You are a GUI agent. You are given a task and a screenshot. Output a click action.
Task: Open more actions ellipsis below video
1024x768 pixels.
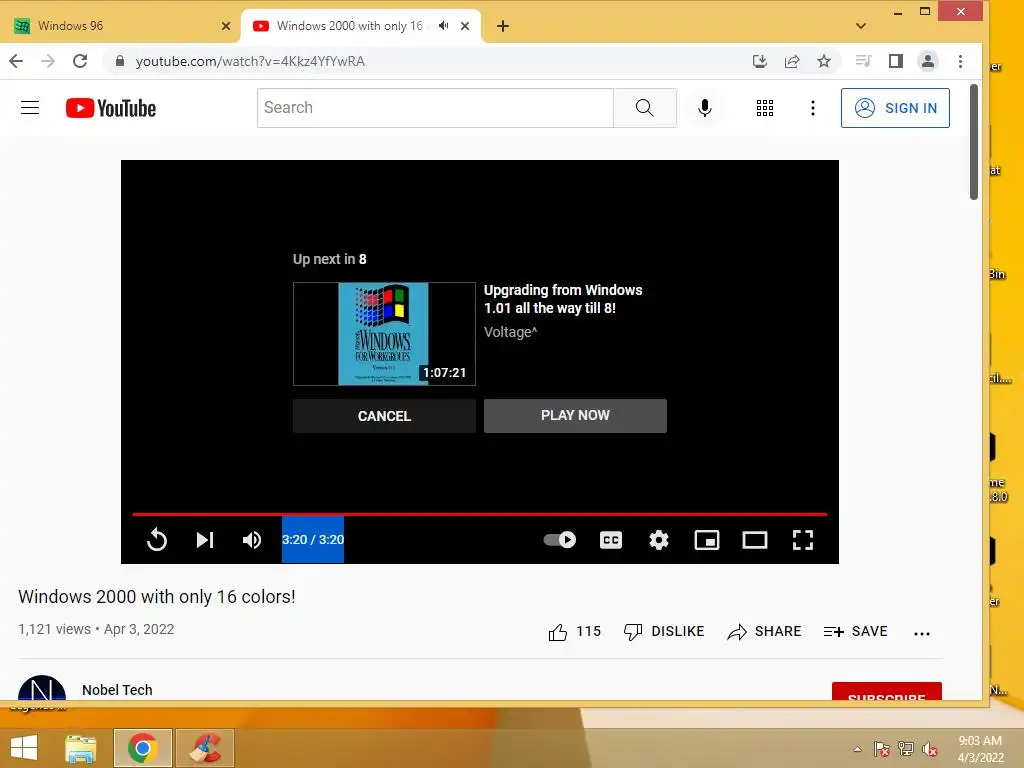pyautogui.click(x=921, y=633)
